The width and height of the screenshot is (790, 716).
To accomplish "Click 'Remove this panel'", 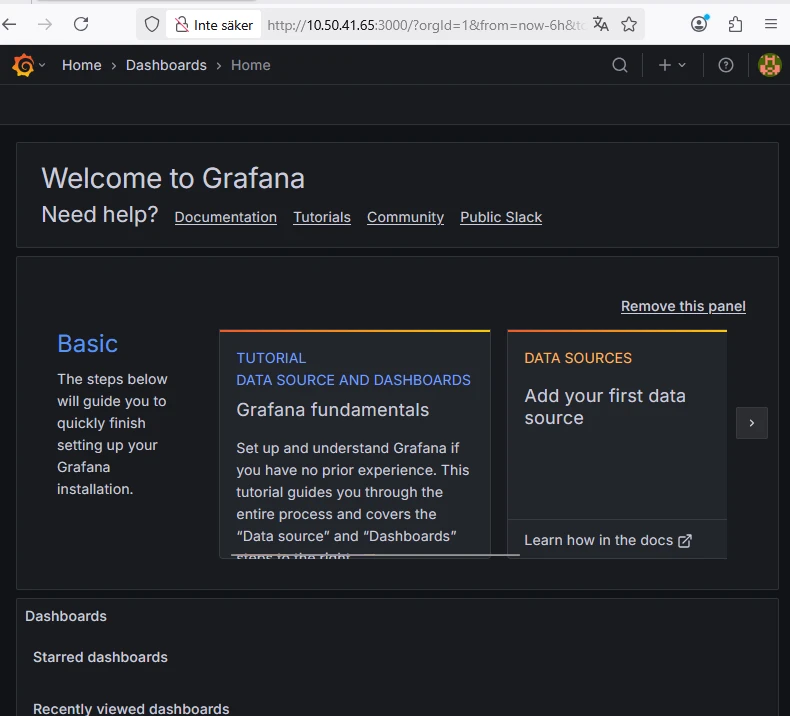I will [x=683, y=306].
